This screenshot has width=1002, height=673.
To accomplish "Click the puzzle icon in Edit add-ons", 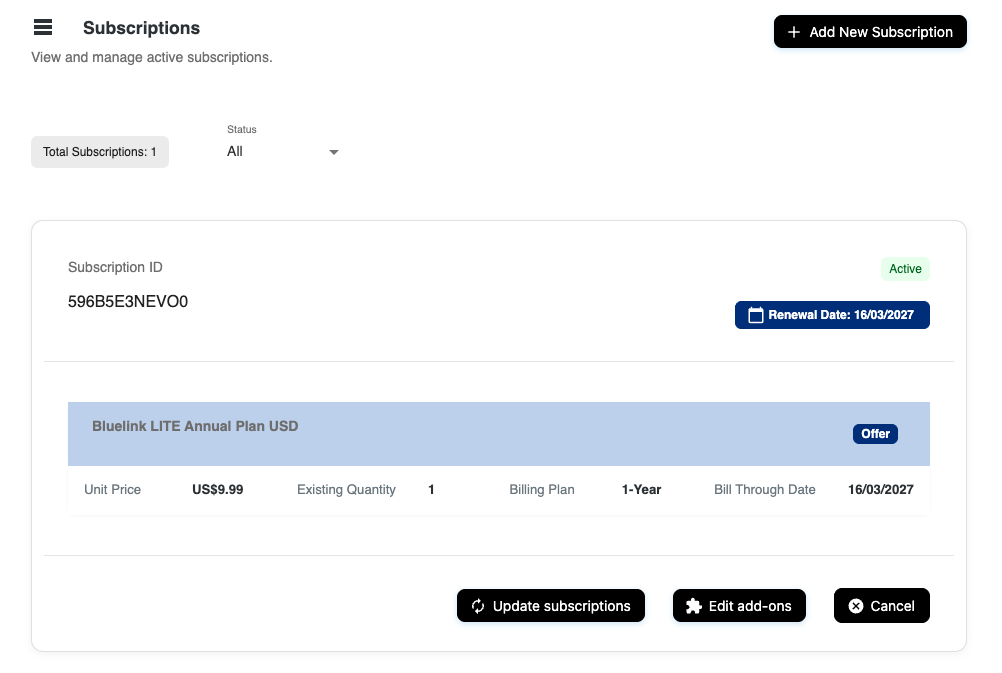I will (693, 606).
